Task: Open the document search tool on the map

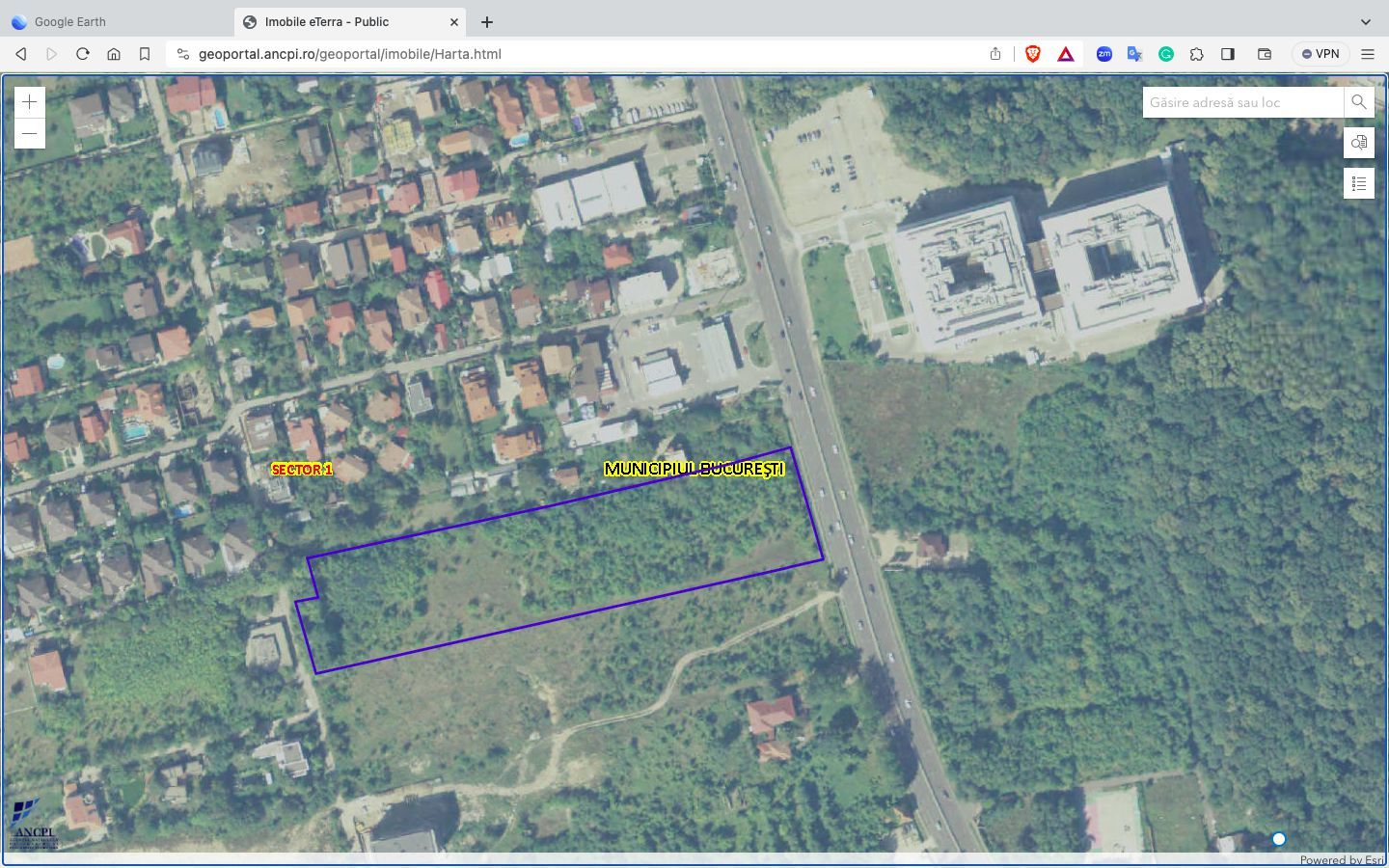Action: tap(1358, 142)
